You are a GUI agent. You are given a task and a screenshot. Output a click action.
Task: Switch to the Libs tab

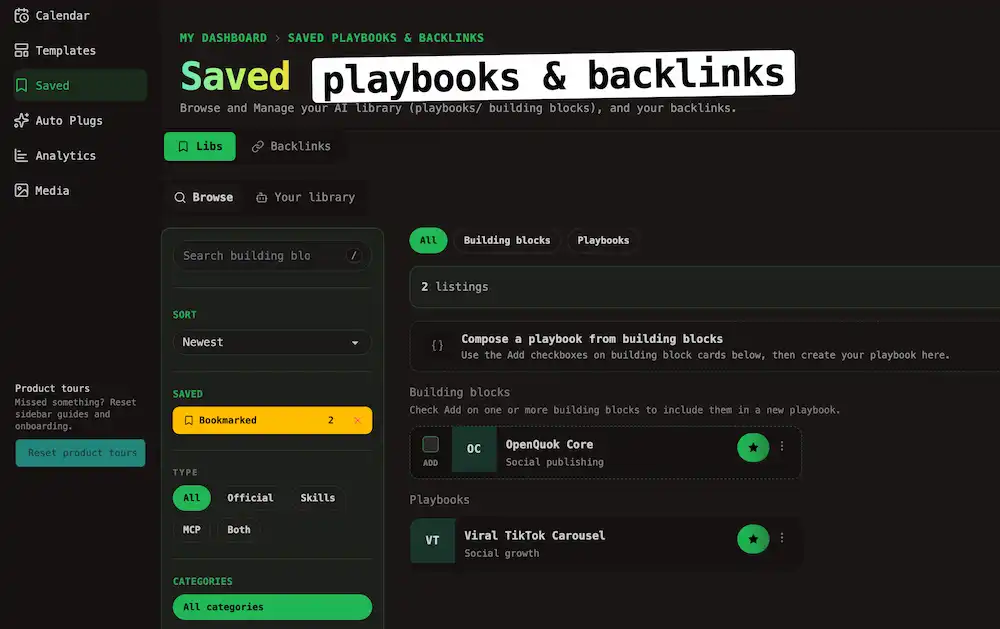(200, 147)
